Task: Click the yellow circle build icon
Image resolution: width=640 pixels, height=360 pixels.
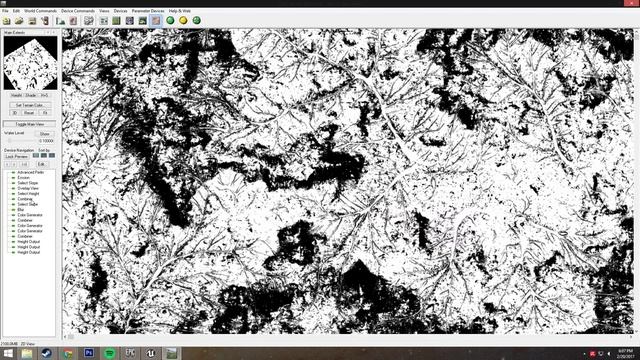Action: (x=183, y=20)
